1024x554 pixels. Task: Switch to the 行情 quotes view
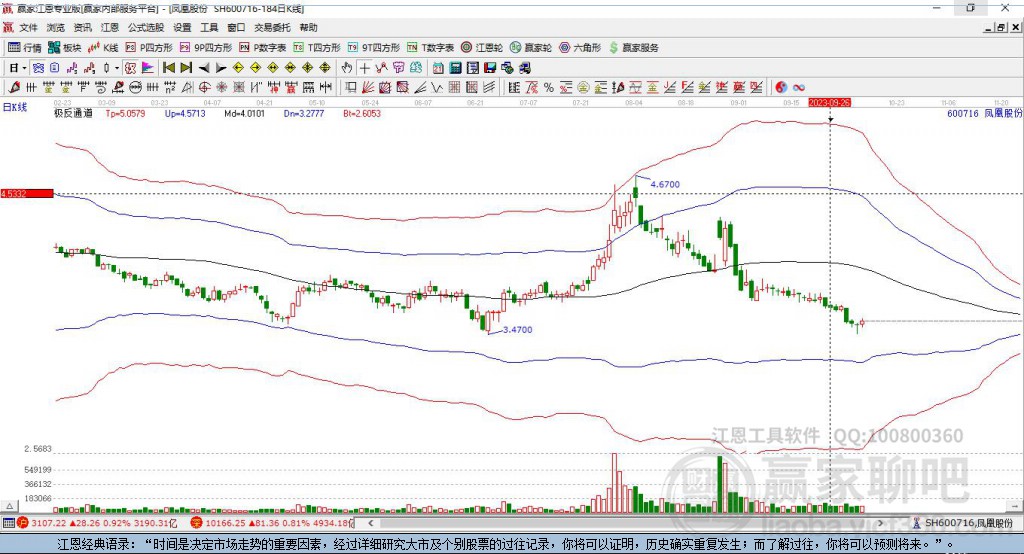point(25,48)
